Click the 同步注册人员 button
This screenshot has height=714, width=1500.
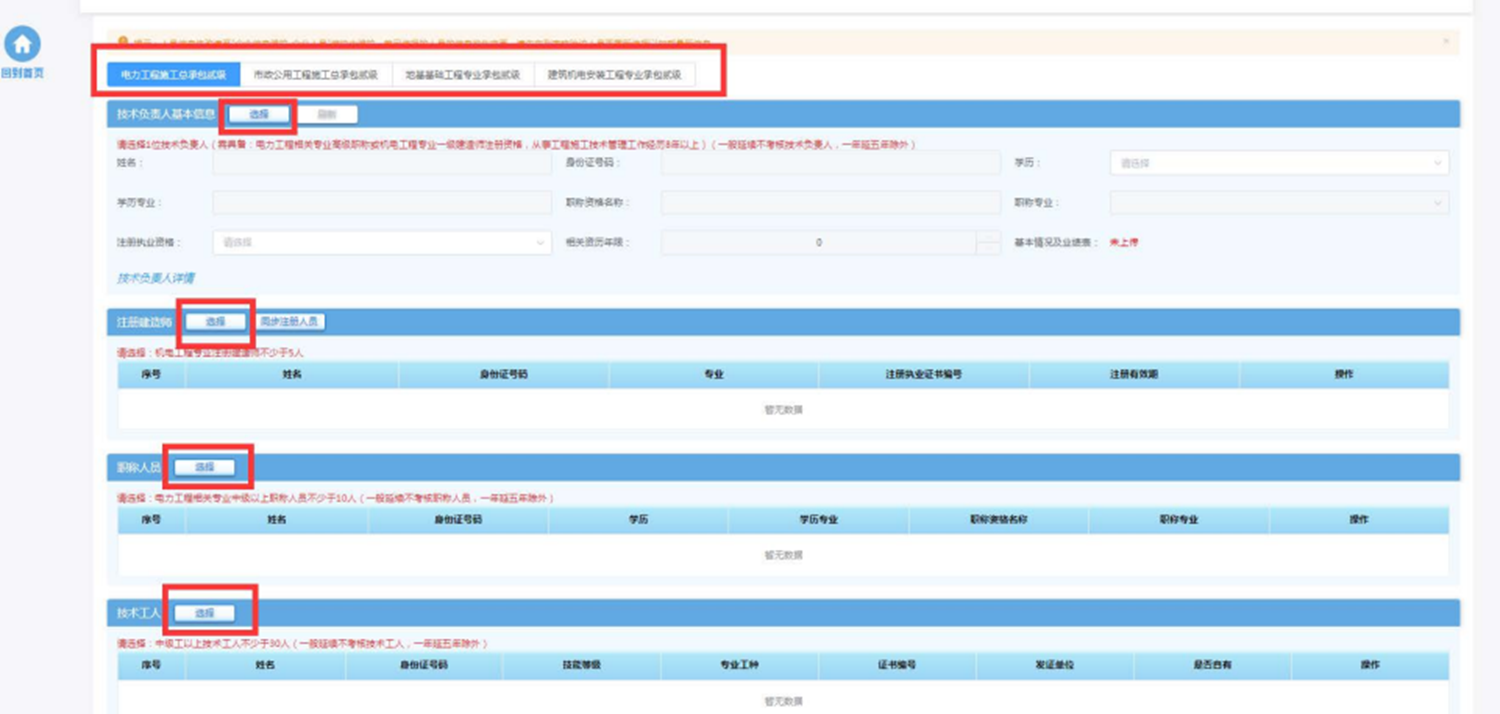[x=288, y=322]
